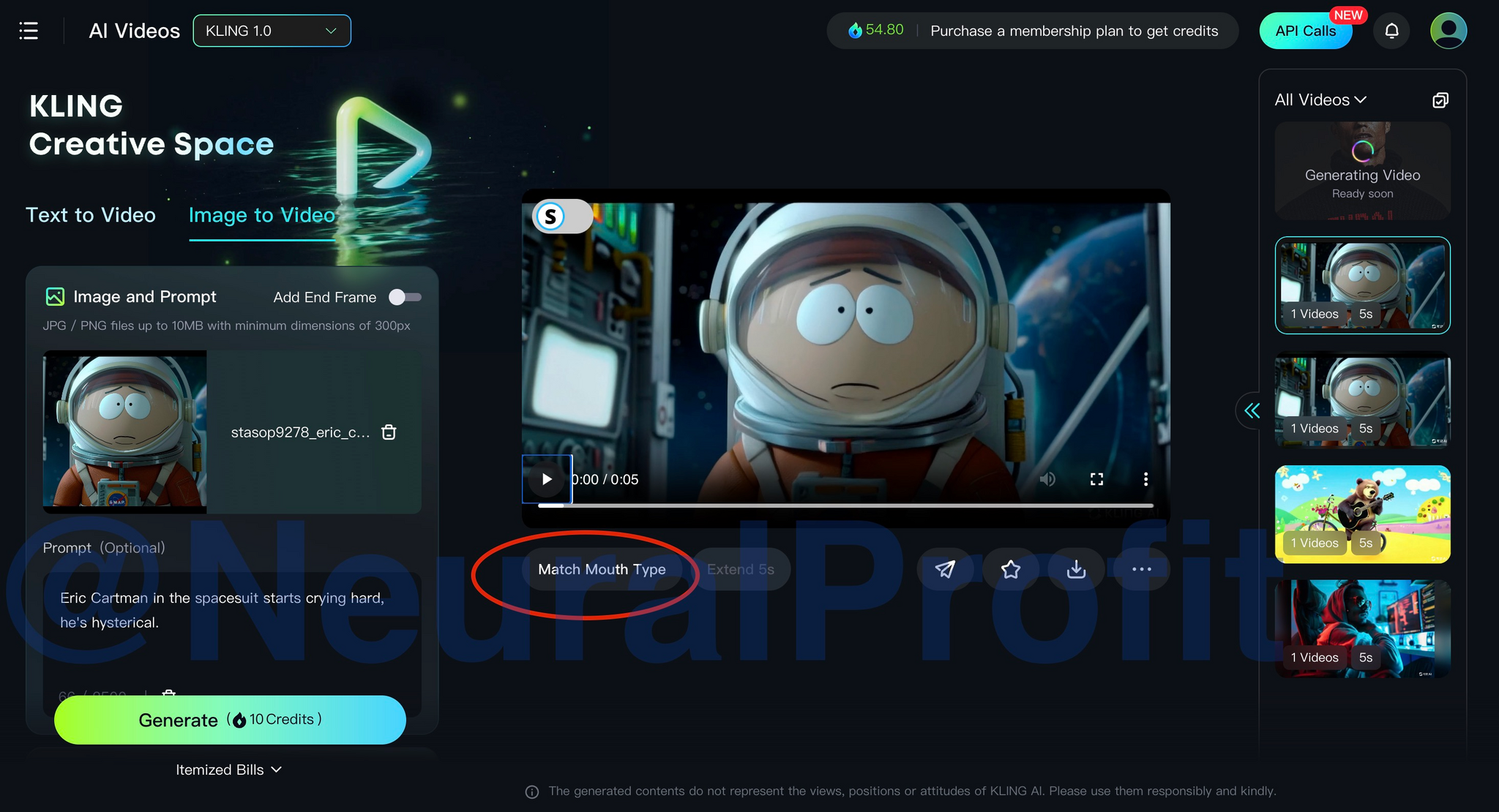The width and height of the screenshot is (1499, 812).
Task: Open video player three-dot options
Action: (1145, 479)
